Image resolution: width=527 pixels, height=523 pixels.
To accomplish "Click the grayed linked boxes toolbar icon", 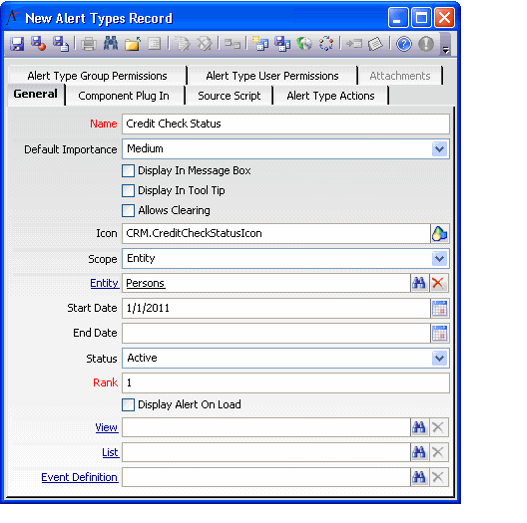I will coord(233,44).
